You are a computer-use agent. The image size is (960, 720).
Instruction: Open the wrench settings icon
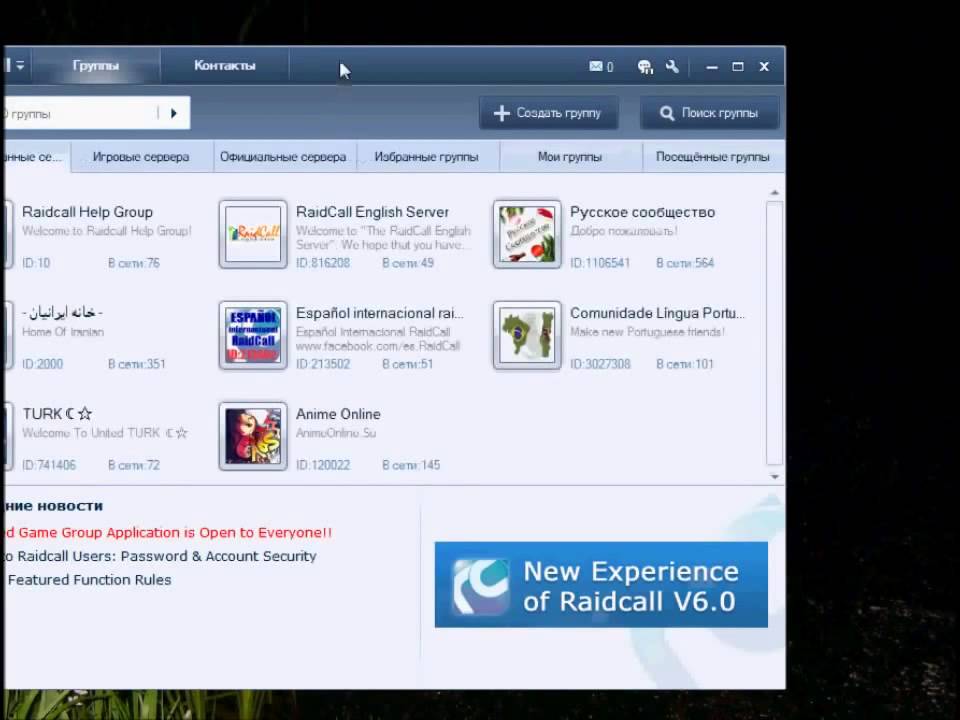[672, 66]
